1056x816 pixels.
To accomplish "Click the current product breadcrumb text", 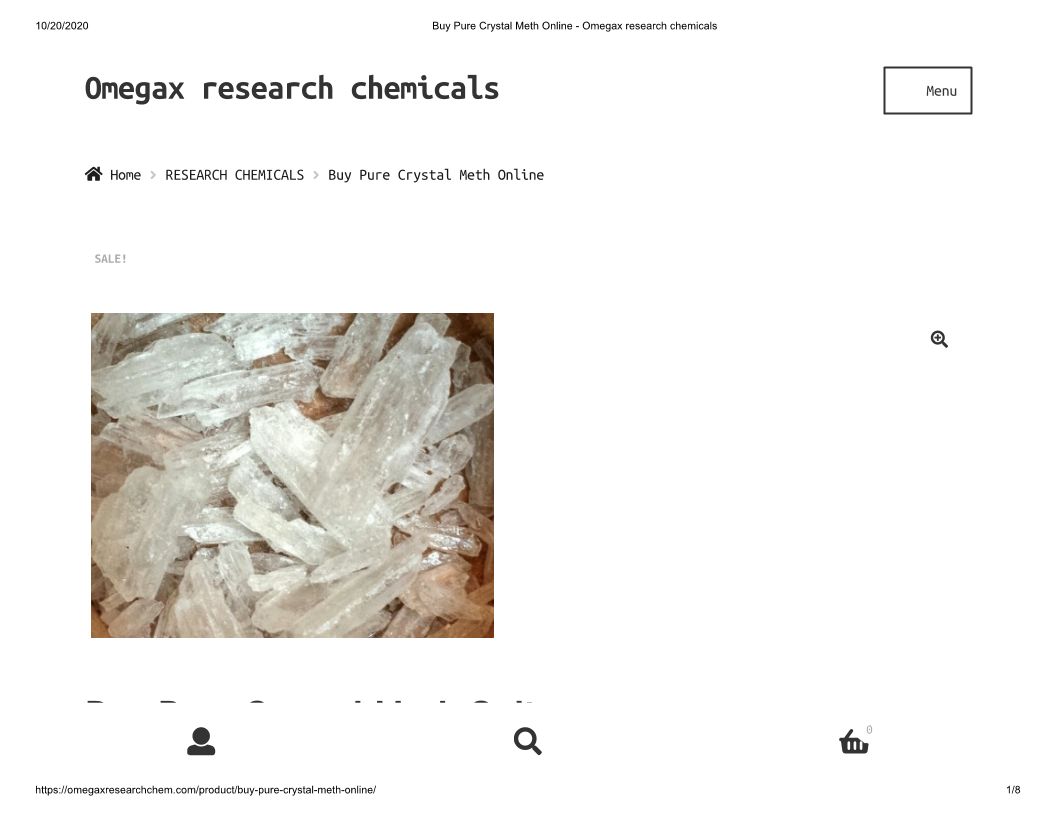I will coord(436,175).
